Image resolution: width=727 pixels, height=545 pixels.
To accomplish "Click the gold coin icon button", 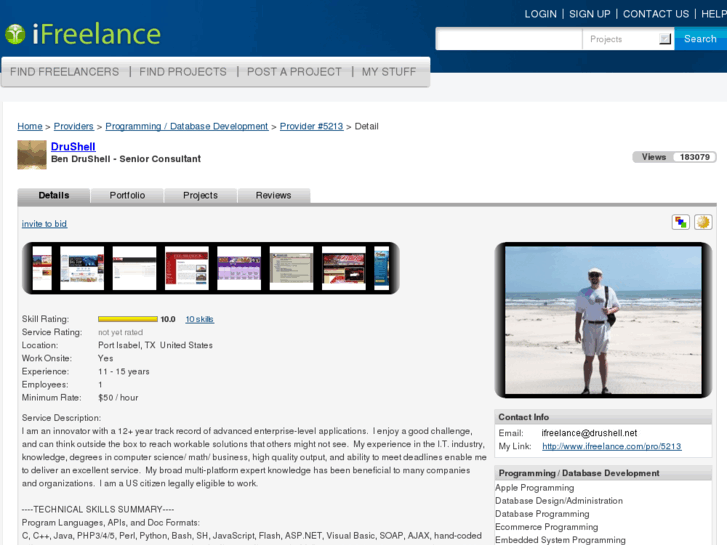I will coord(703,222).
